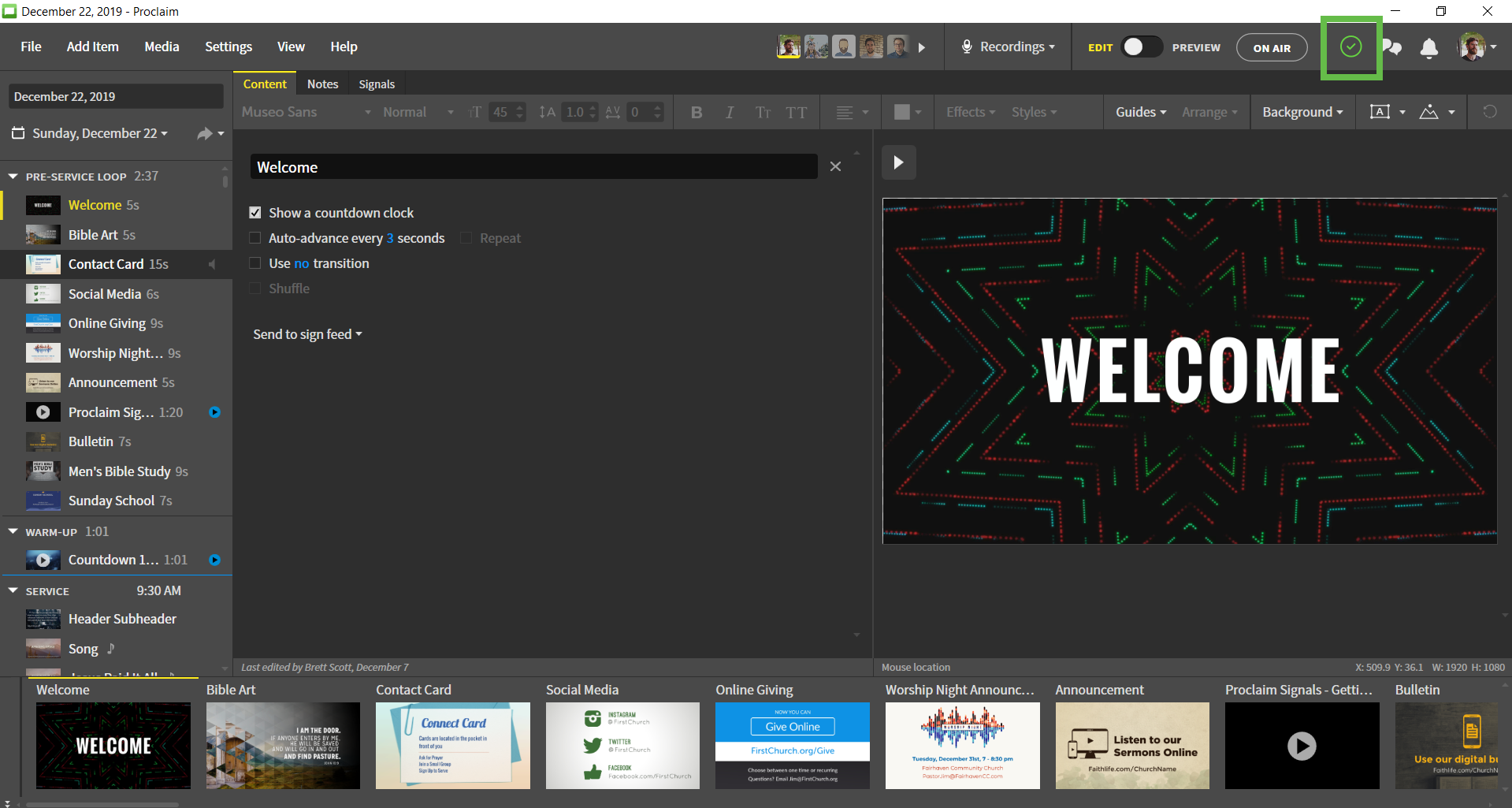Image resolution: width=1512 pixels, height=808 pixels.
Task: Collapse the Pre-Service Loop section
Action: point(13,177)
